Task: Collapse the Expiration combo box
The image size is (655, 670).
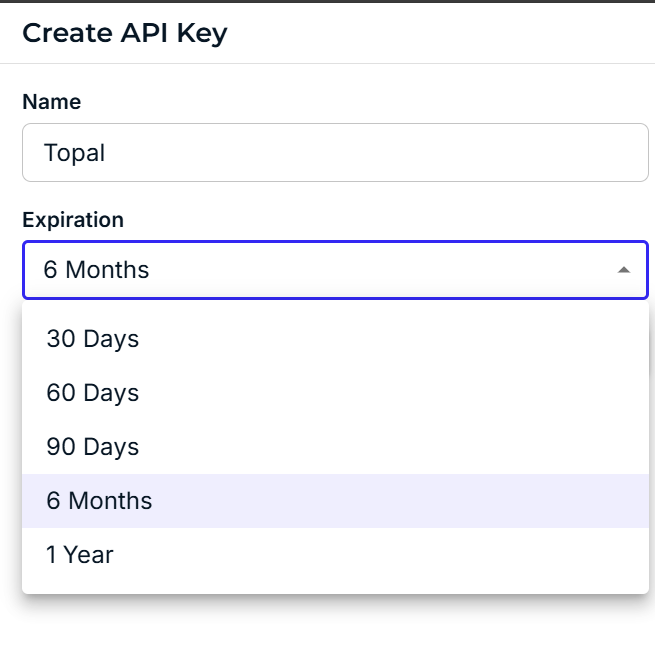Action: click(623, 270)
